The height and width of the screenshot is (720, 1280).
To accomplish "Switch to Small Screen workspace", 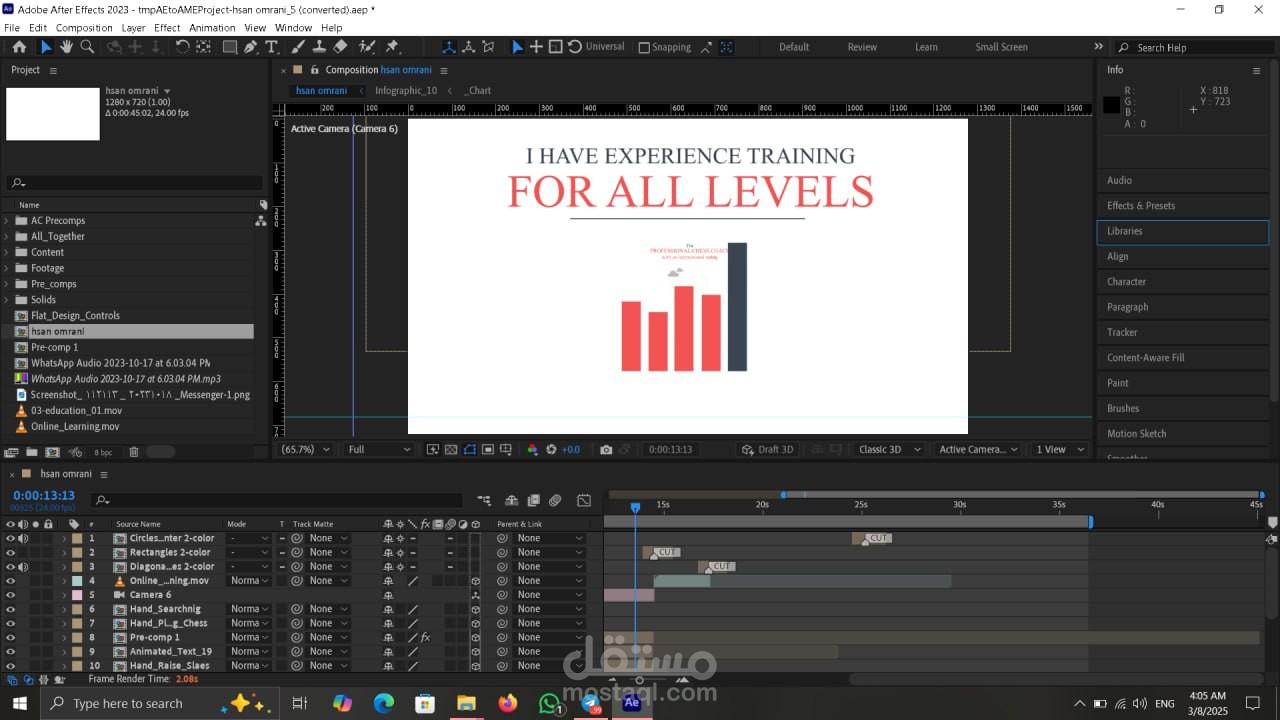I will pyautogui.click(x=1001, y=47).
